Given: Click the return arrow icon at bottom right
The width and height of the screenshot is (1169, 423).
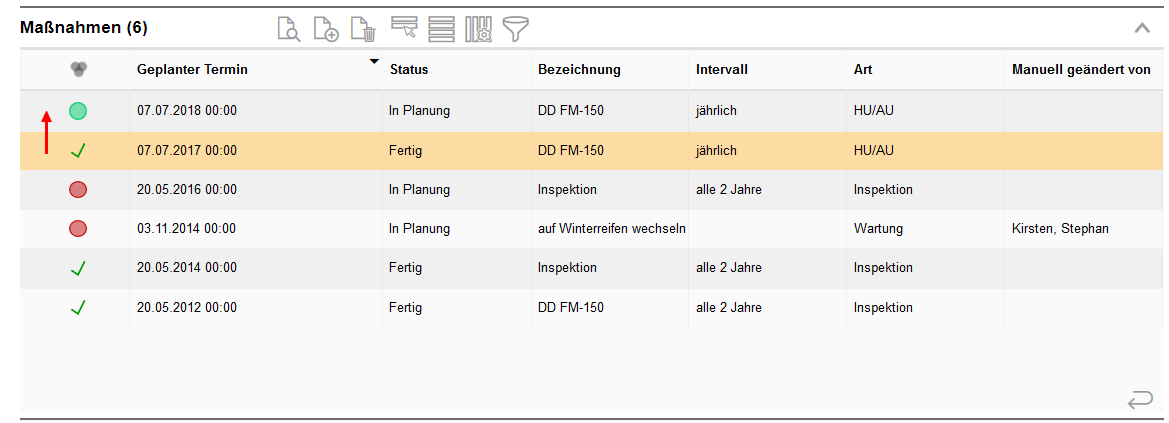Looking at the screenshot, I should coord(1139,401).
